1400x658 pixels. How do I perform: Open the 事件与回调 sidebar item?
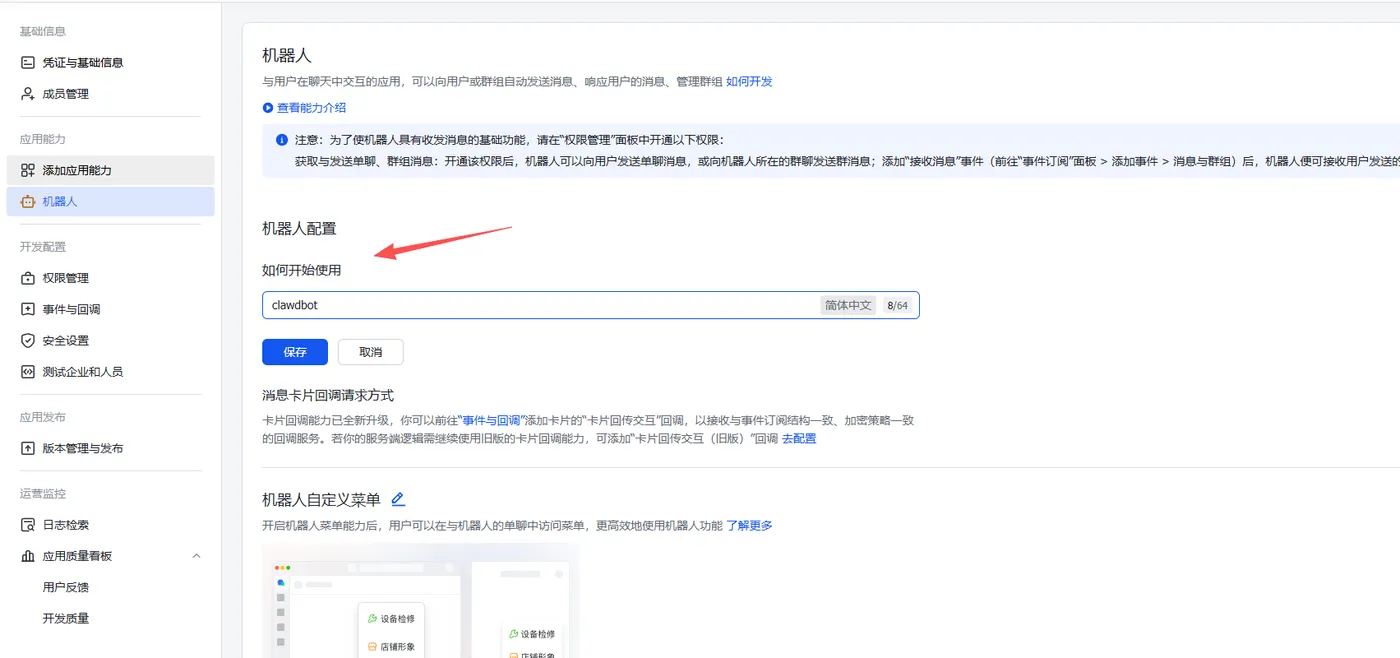point(70,309)
